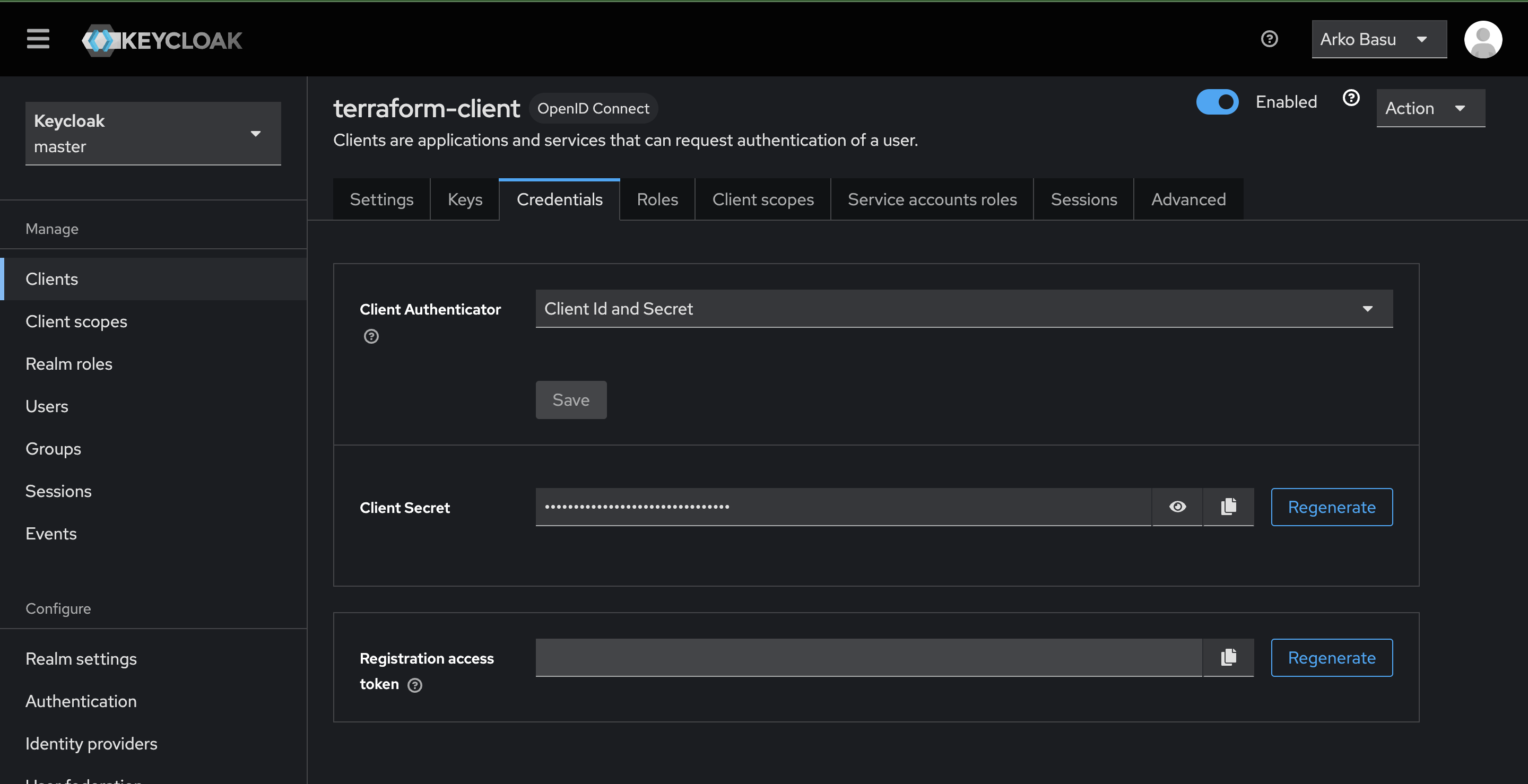Viewport: 1528px width, 784px height.
Task: Open the Registration access token help tooltip
Action: tap(414, 685)
